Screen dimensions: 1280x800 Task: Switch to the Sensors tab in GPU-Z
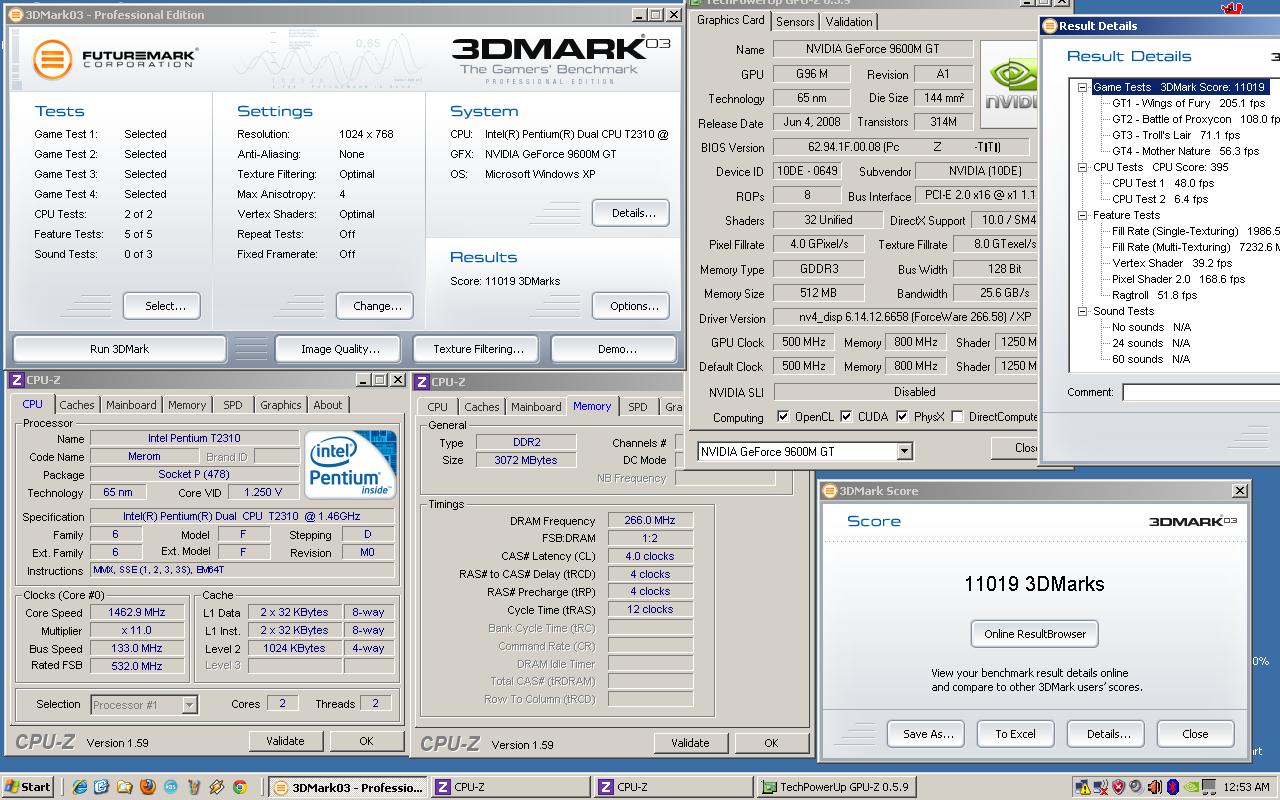pos(795,21)
